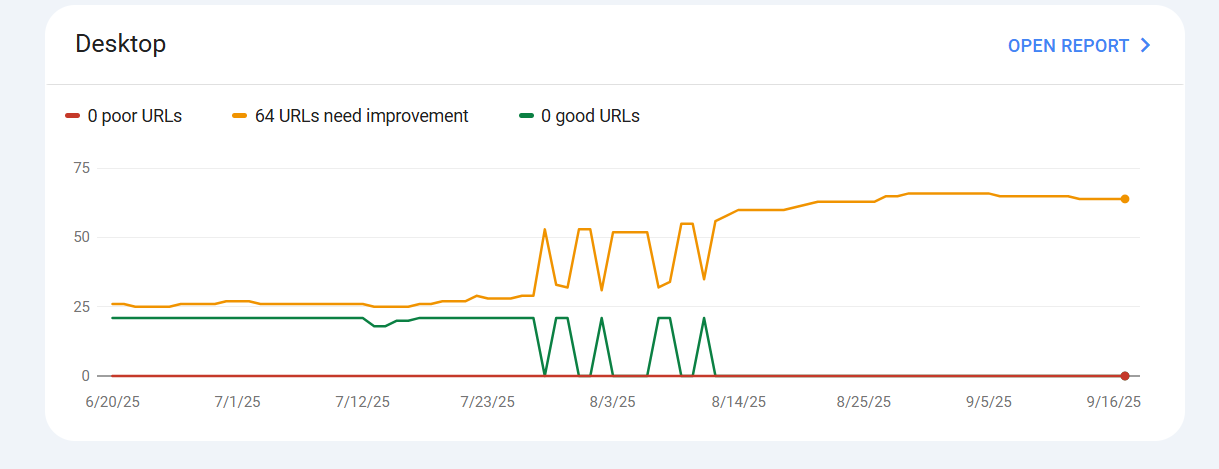Open the Desktop report link

(1079, 46)
